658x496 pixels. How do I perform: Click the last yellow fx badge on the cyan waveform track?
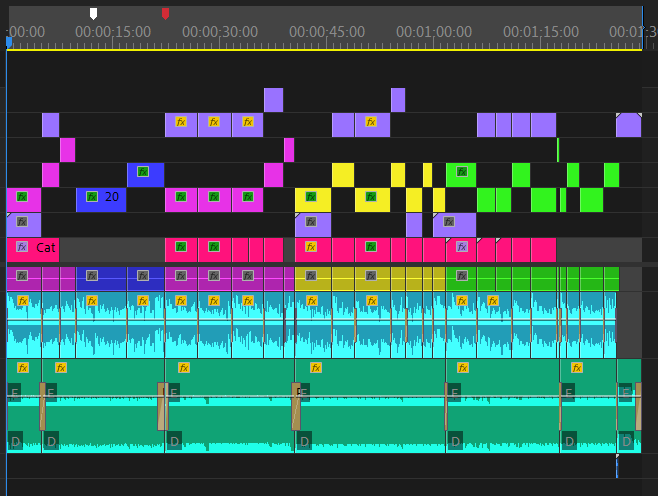point(493,301)
